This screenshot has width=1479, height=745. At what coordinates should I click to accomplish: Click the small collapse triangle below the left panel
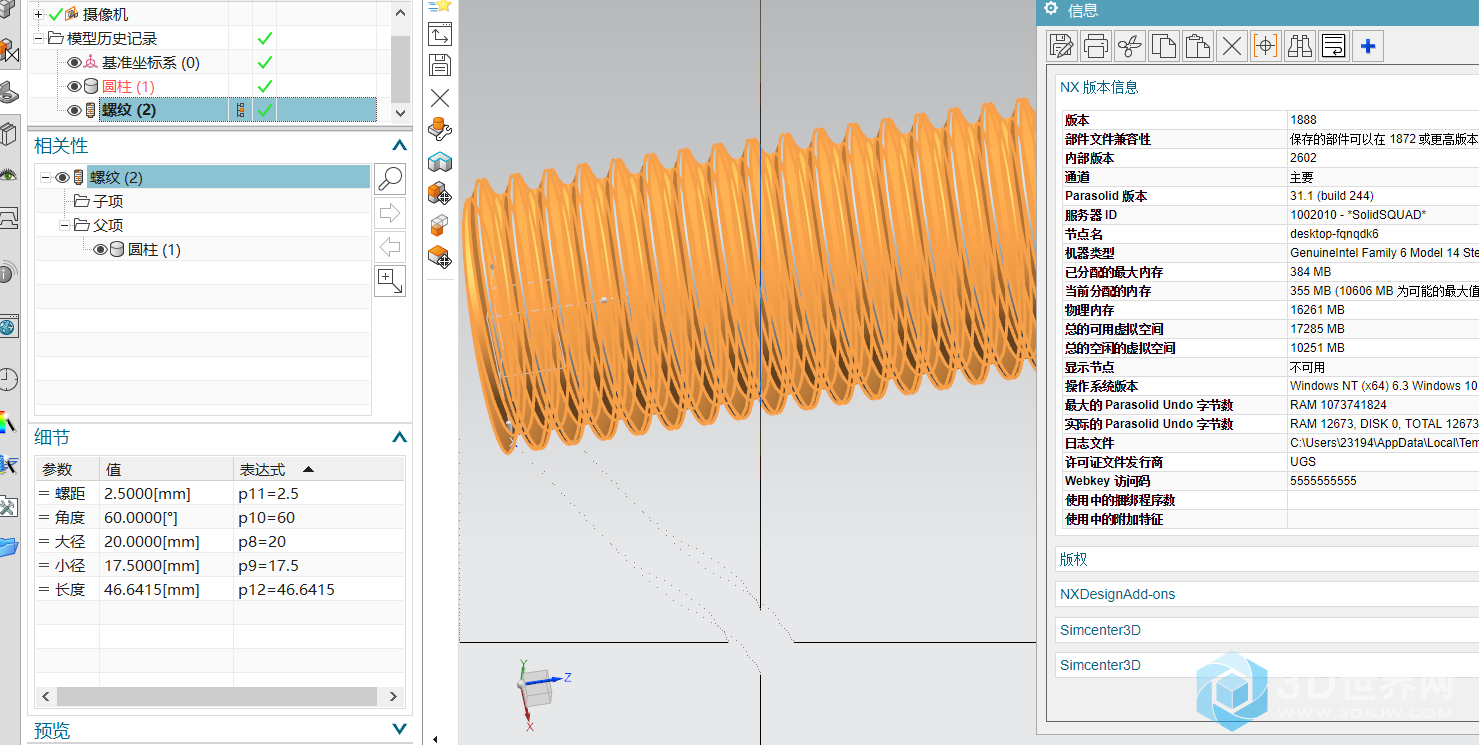tap(436, 740)
